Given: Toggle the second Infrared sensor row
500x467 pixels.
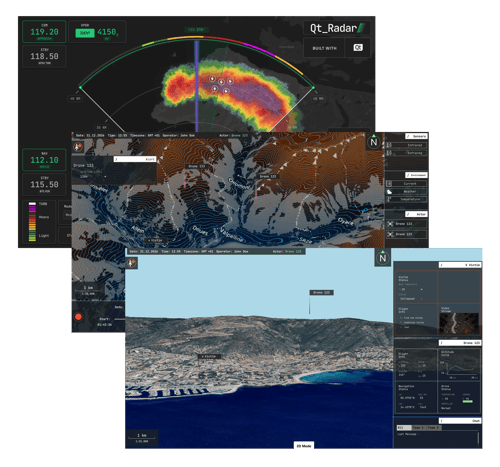Looking at the screenshot, I should click(x=406, y=153).
